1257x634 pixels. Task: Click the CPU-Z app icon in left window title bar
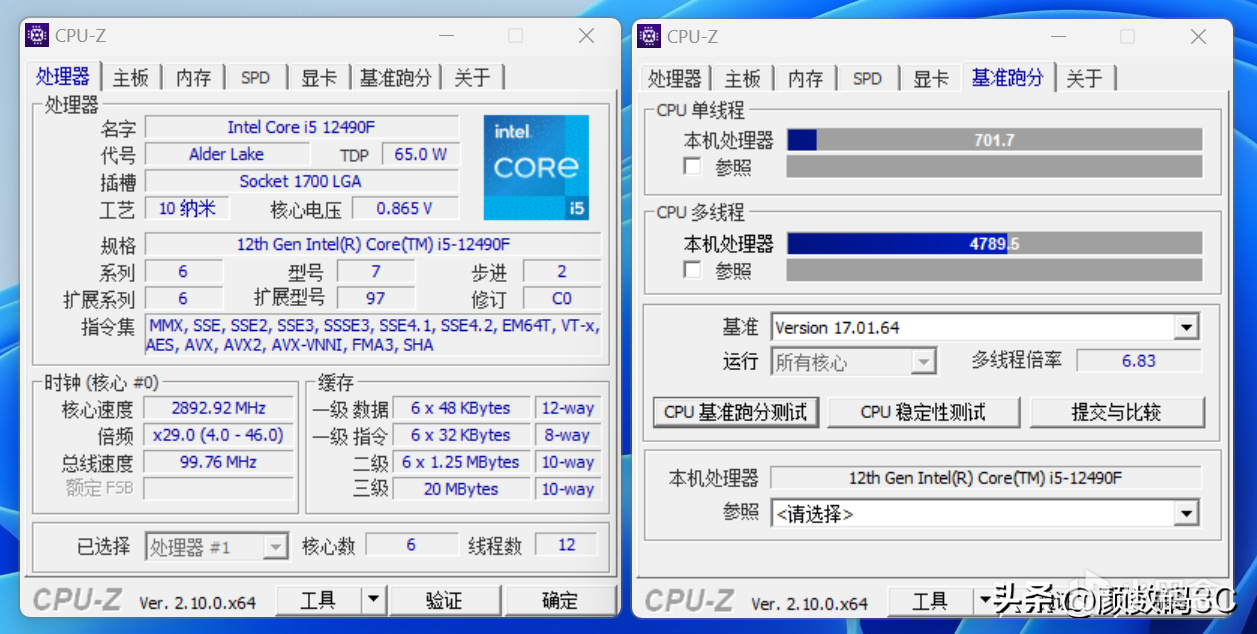point(37,36)
